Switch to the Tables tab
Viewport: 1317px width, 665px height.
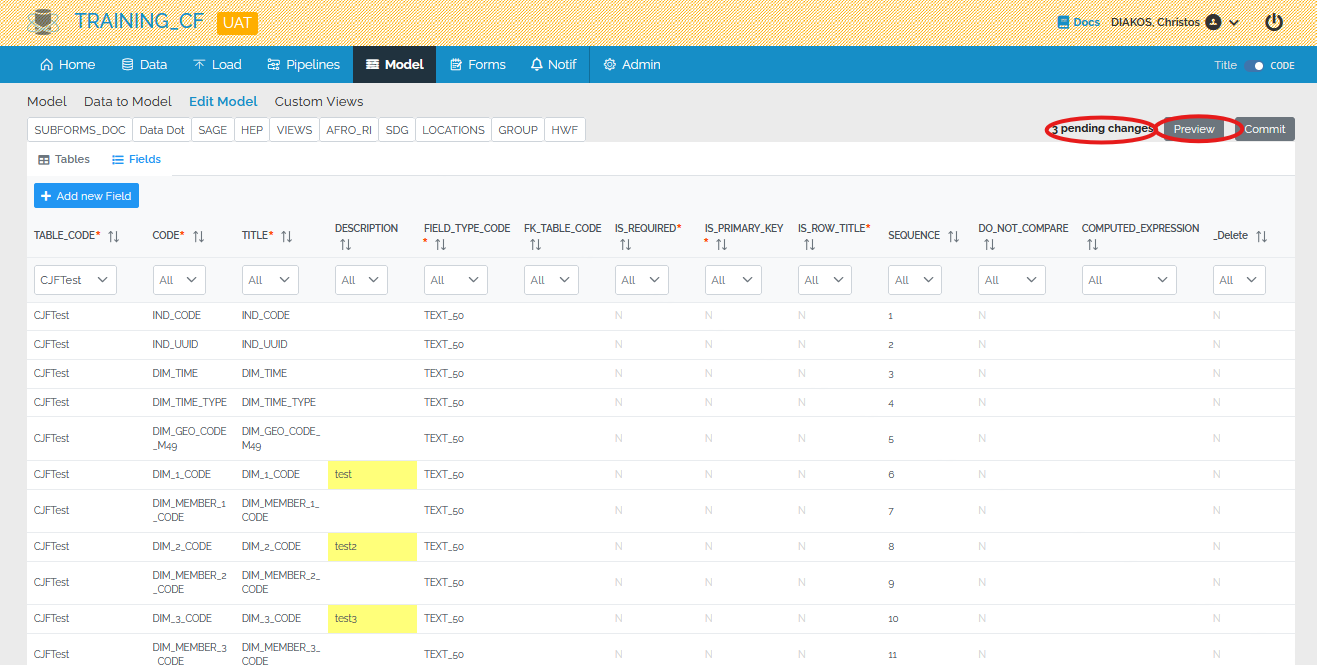click(x=64, y=160)
